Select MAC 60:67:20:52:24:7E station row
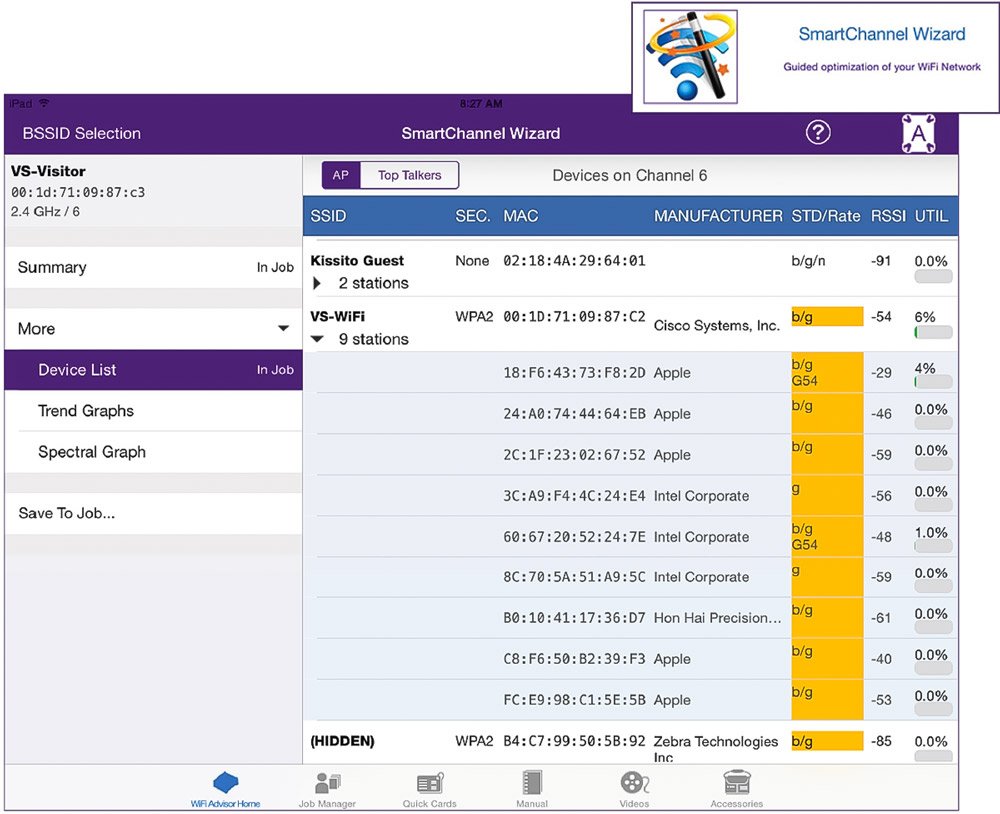 [631, 536]
